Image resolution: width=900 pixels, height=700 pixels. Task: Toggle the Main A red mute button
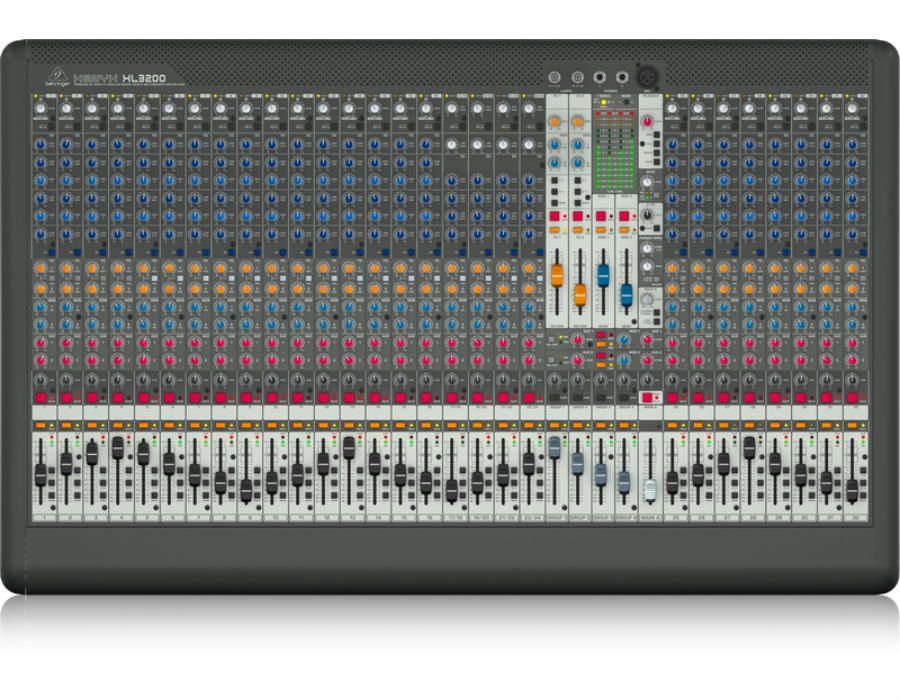point(647,395)
